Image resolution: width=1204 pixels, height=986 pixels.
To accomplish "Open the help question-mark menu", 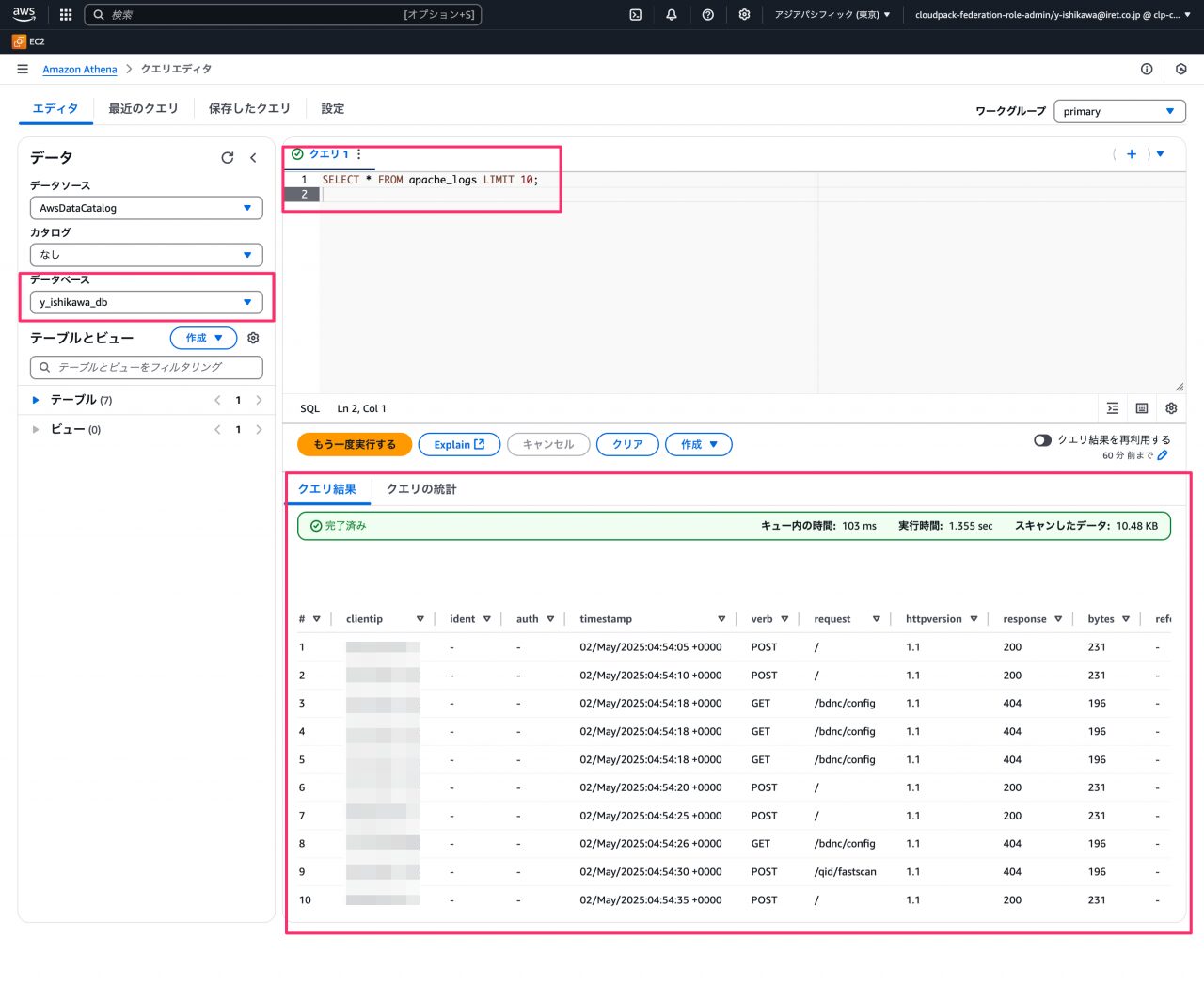I will (708, 14).
